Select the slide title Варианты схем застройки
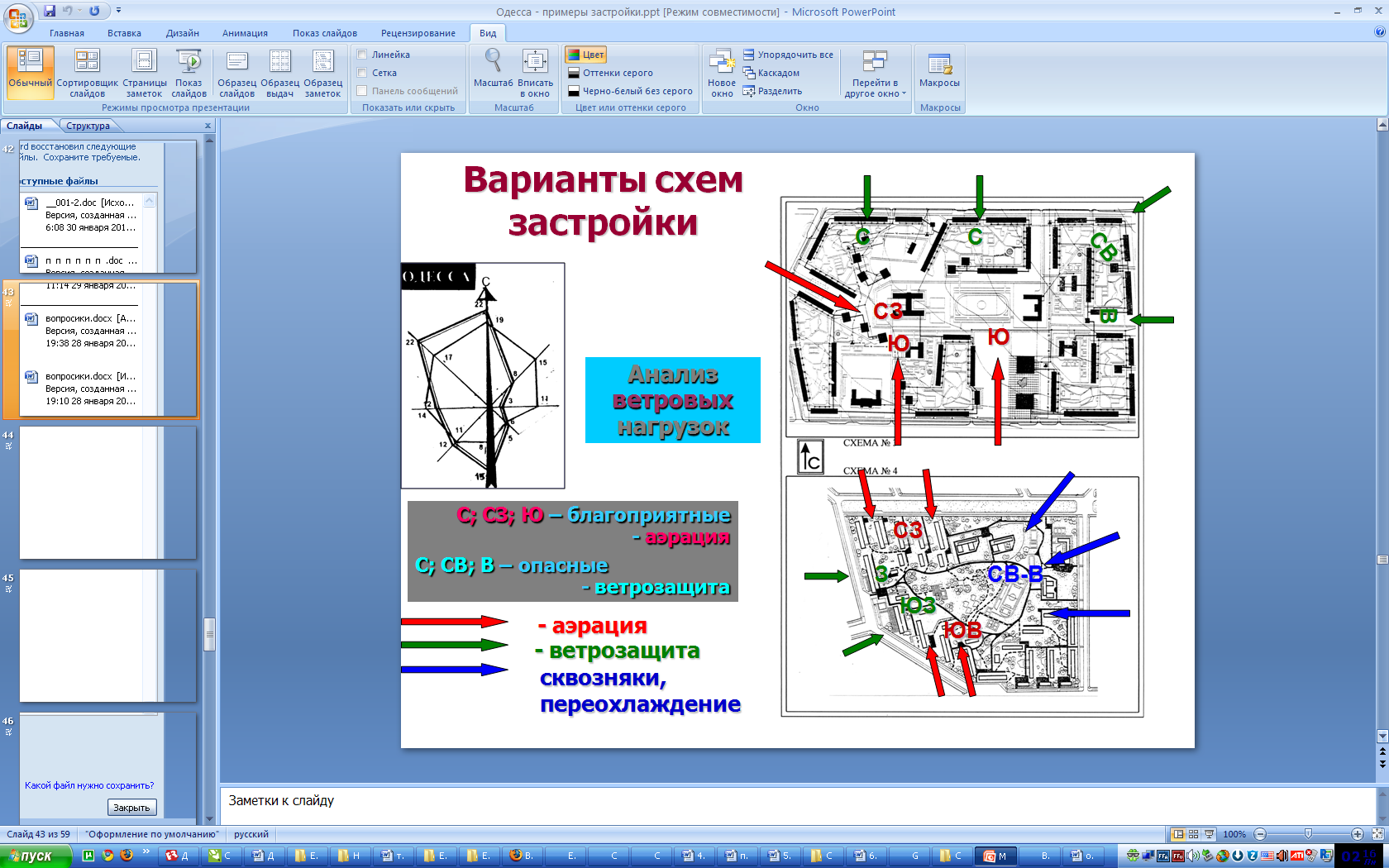The image size is (1389, 868). pyautogui.click(x=604, y=201)
